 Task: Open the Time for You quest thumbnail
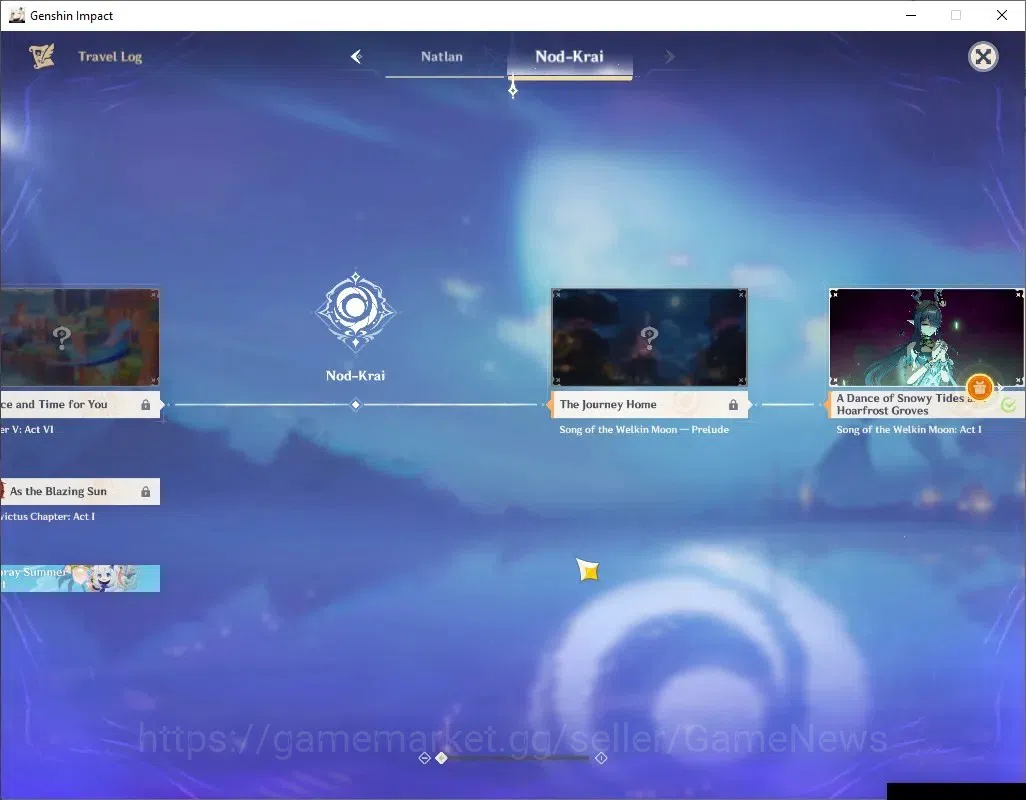[80, 338]
